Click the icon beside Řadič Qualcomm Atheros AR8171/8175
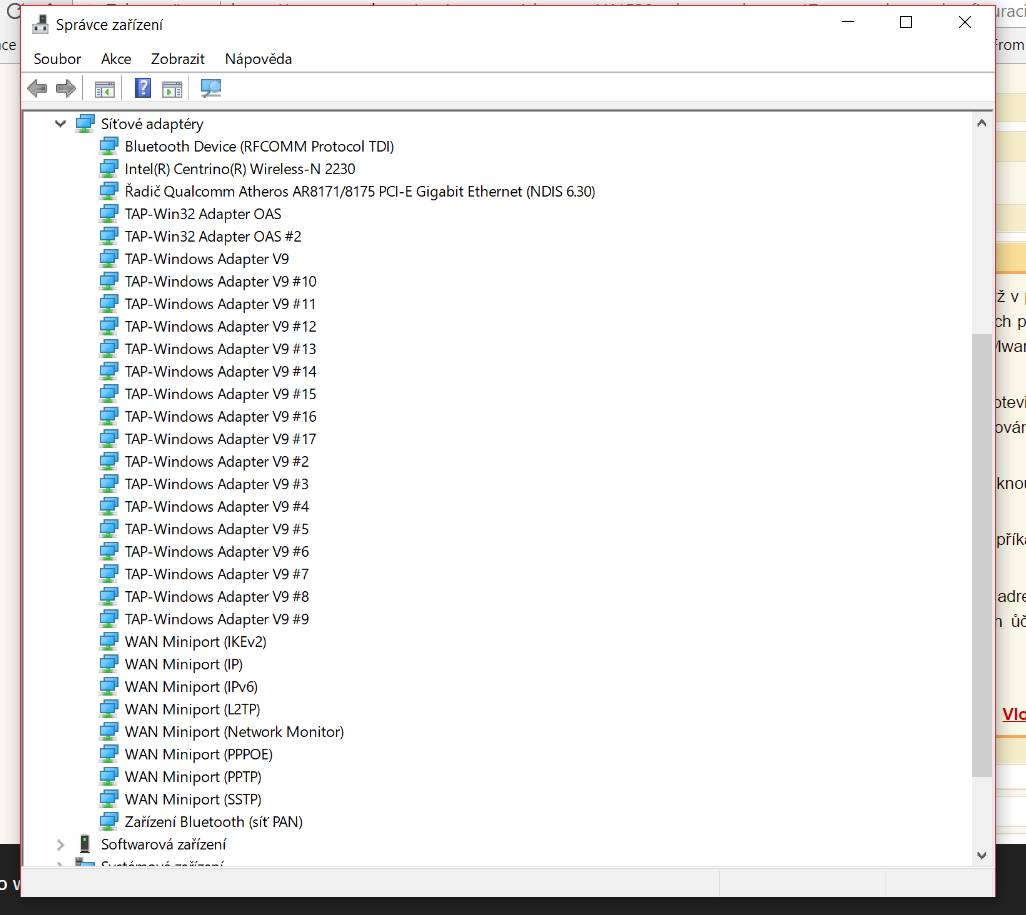The width and height of the screenshot is (1026, 915). pos(109,191)
